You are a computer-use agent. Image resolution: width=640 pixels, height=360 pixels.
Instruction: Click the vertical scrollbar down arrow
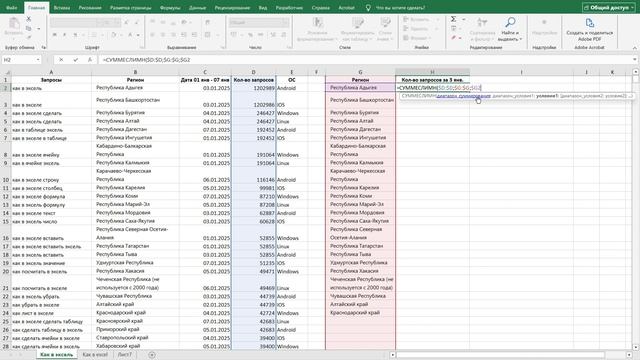coord(636,347)
